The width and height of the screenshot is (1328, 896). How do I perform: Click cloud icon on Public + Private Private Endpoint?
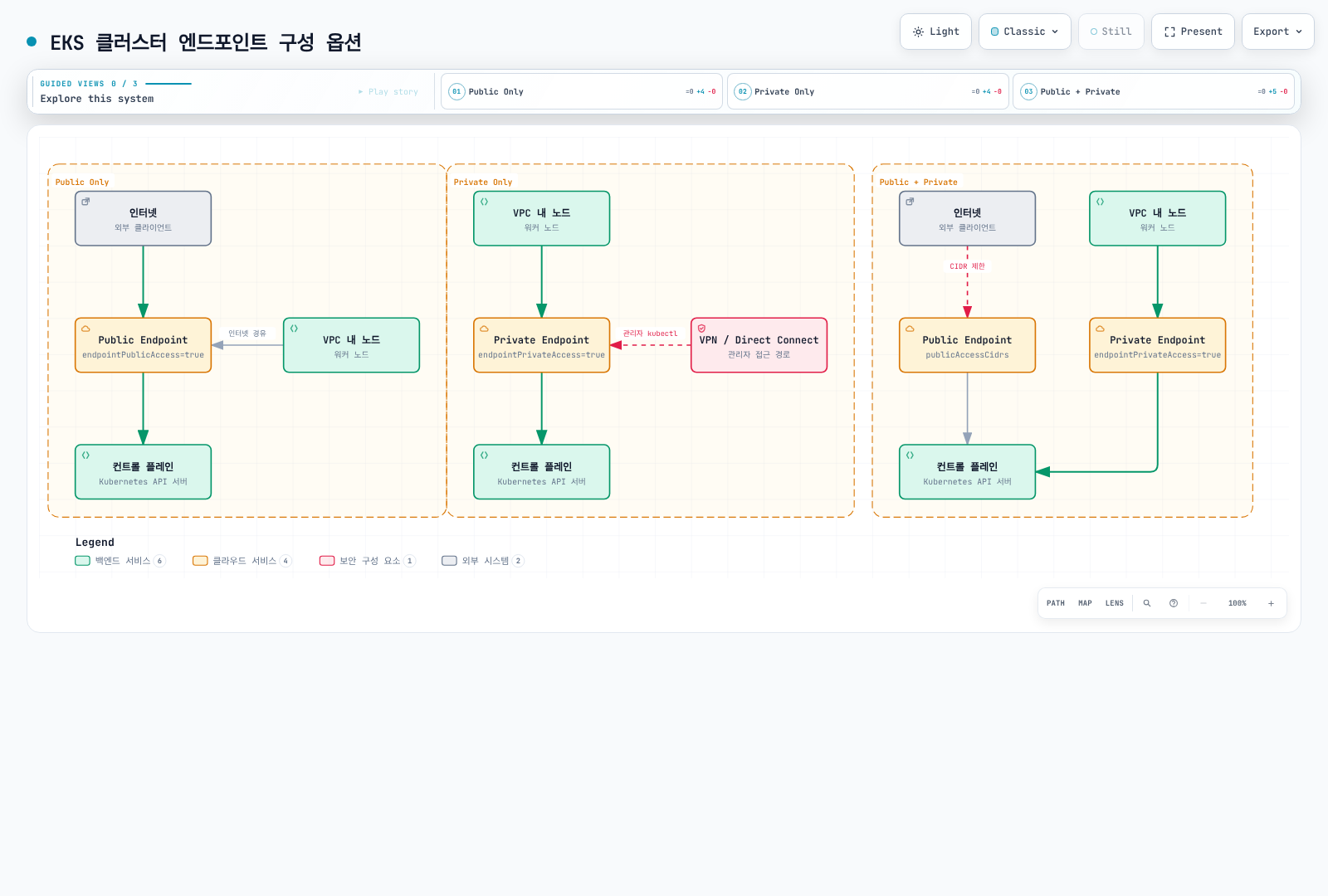[1100, 329]
